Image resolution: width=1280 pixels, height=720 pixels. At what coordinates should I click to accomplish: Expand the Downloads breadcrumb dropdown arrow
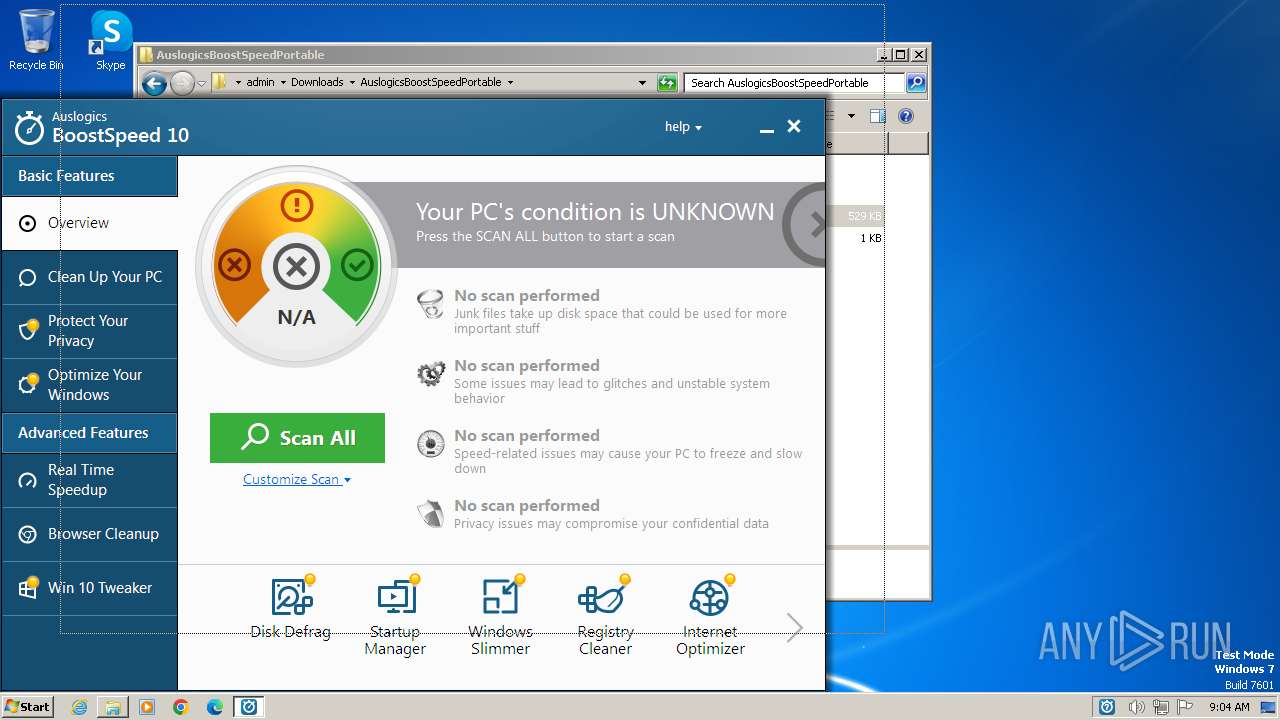coord(351,83)
